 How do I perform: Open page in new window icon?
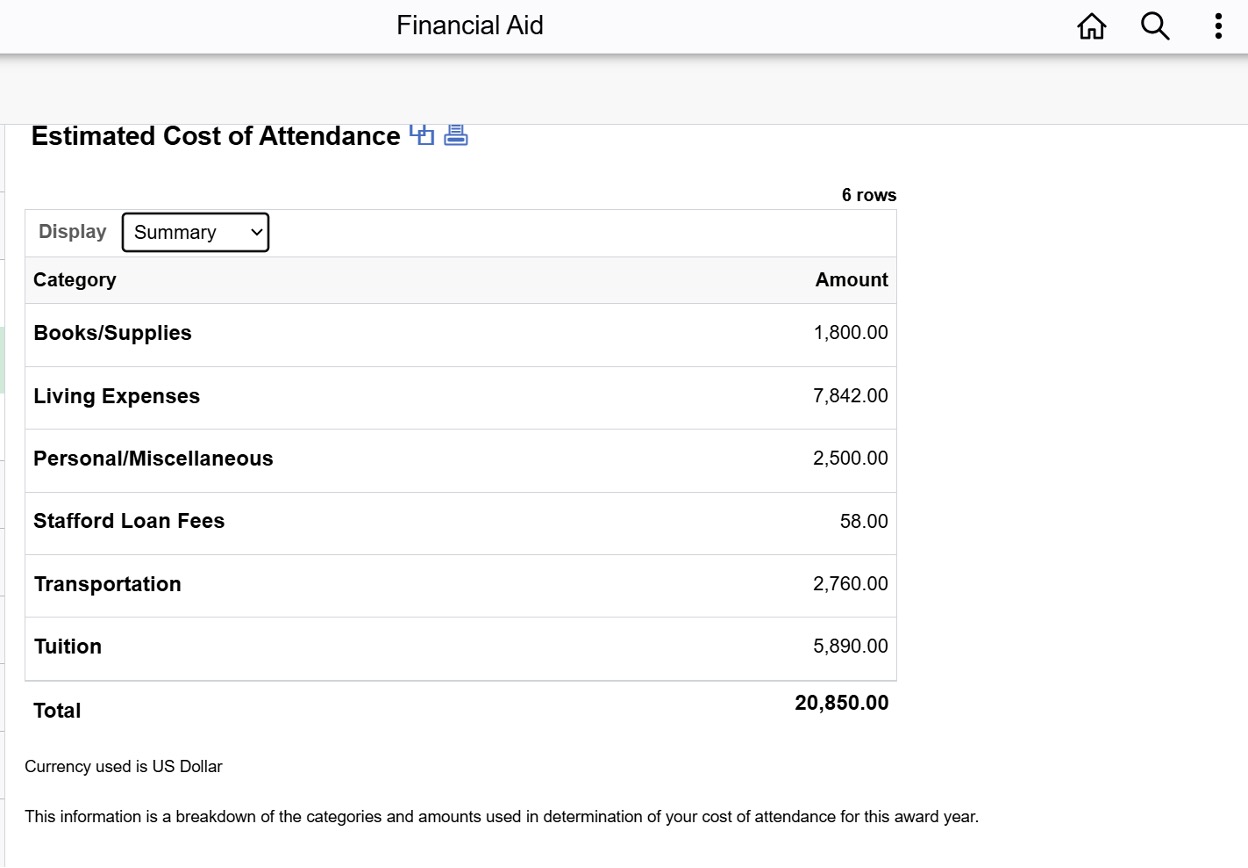[422, 135]
